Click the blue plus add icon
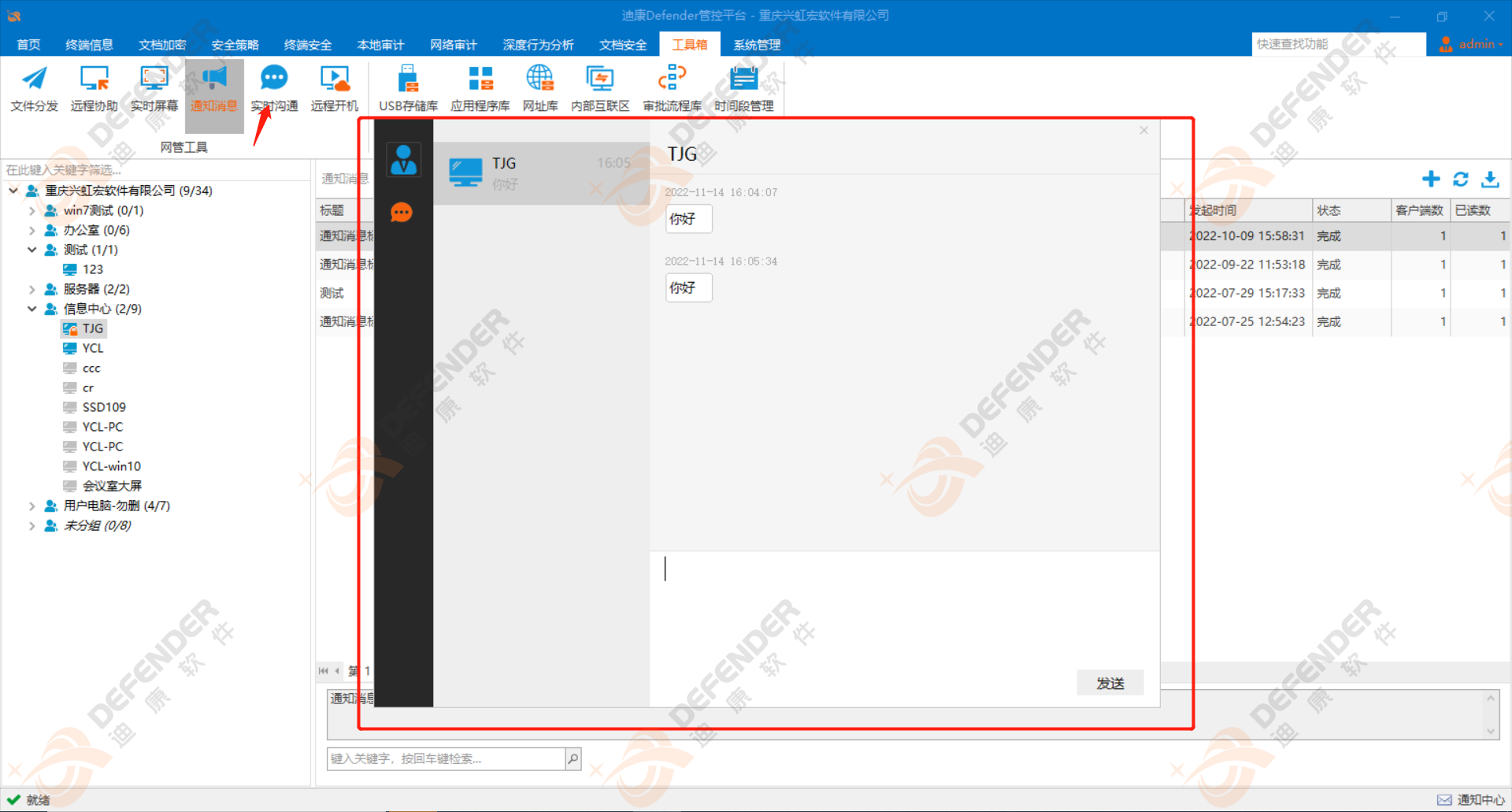Viewport: 1512px width, 812px height. pos(1431,180)
